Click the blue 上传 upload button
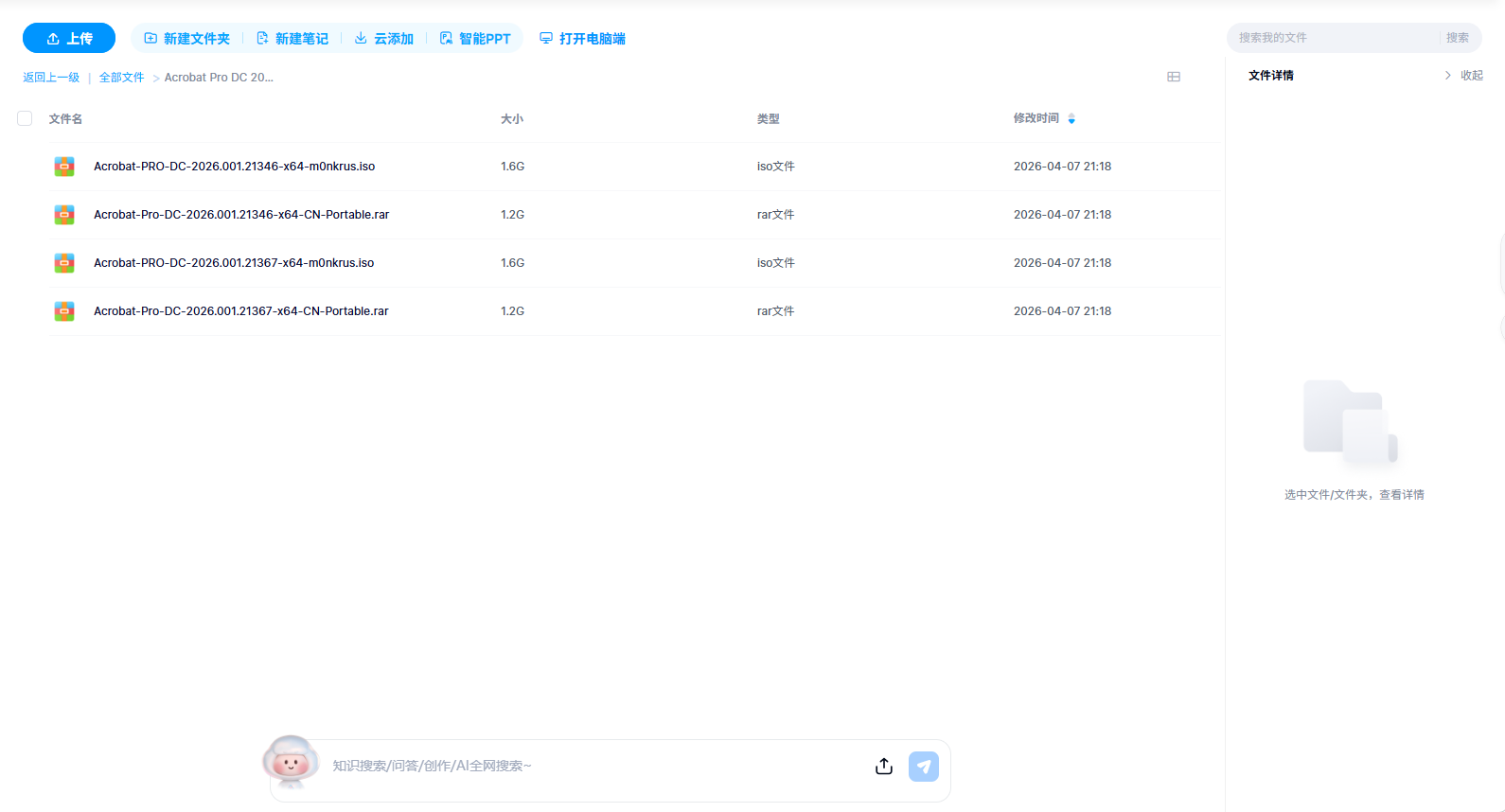Screen dimensions: 1505x812 [69, 38]
